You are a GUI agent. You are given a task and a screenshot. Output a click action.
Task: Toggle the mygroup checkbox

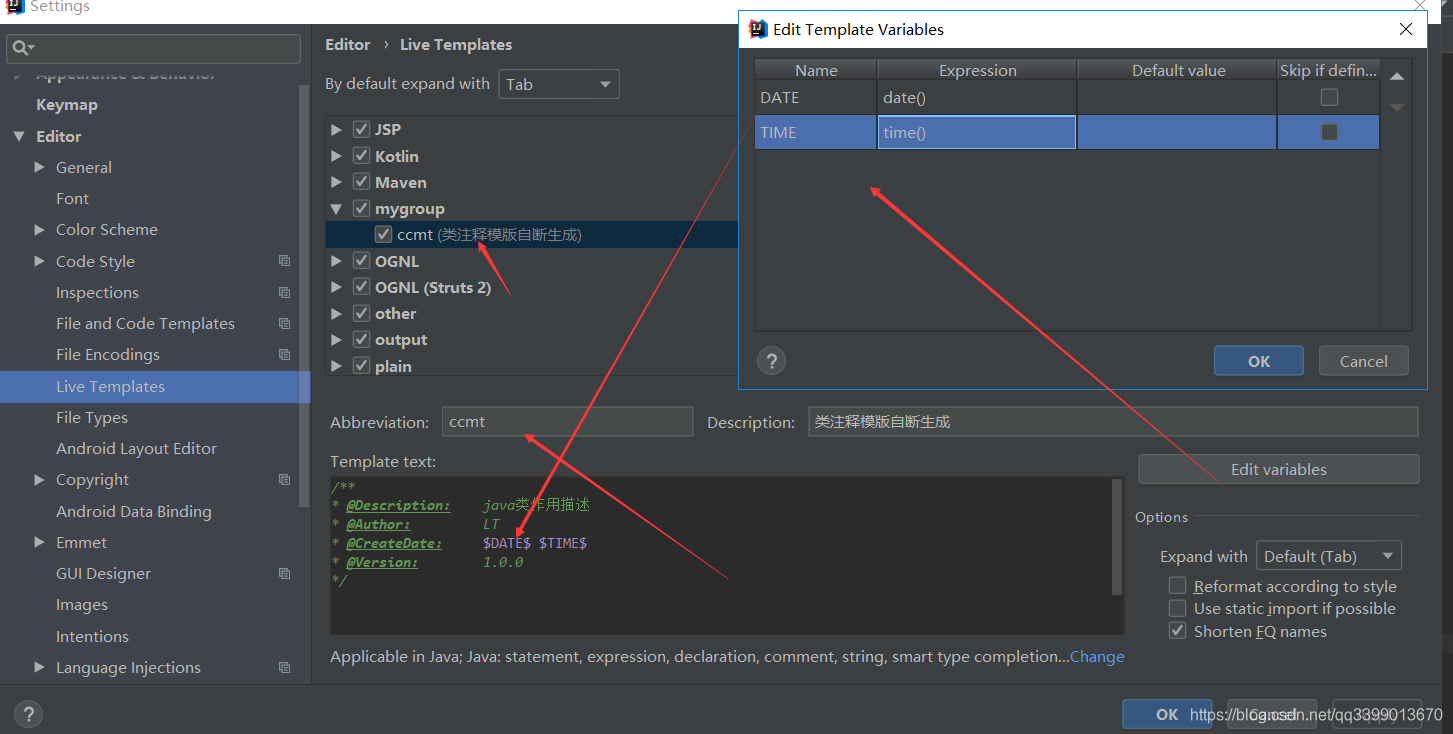coord(362,208)
